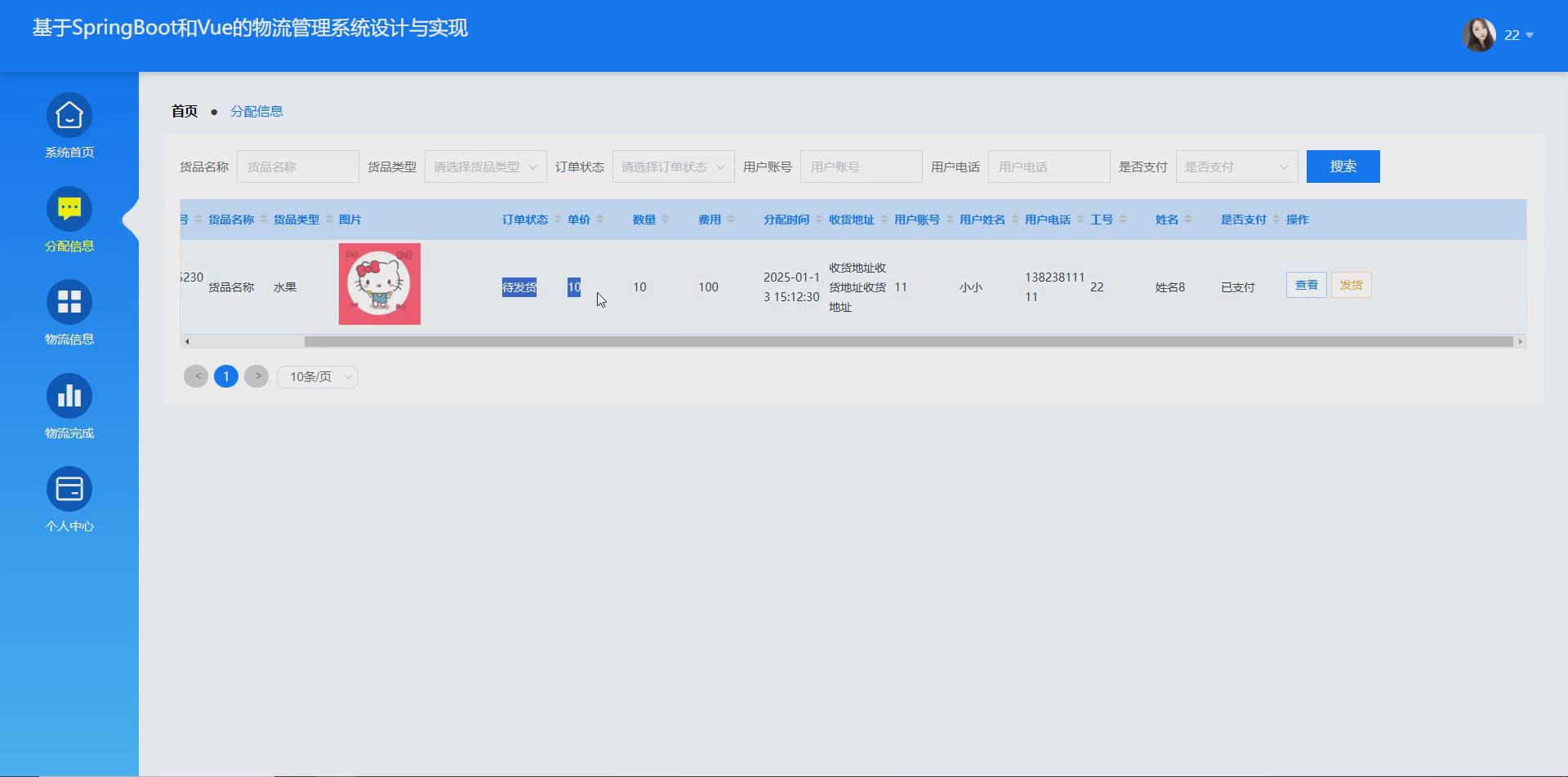The height and width of the screenshot is (777, 1568).
Task: Select 分配信息 in the breadcrumb trail
Action: (257, 110)
